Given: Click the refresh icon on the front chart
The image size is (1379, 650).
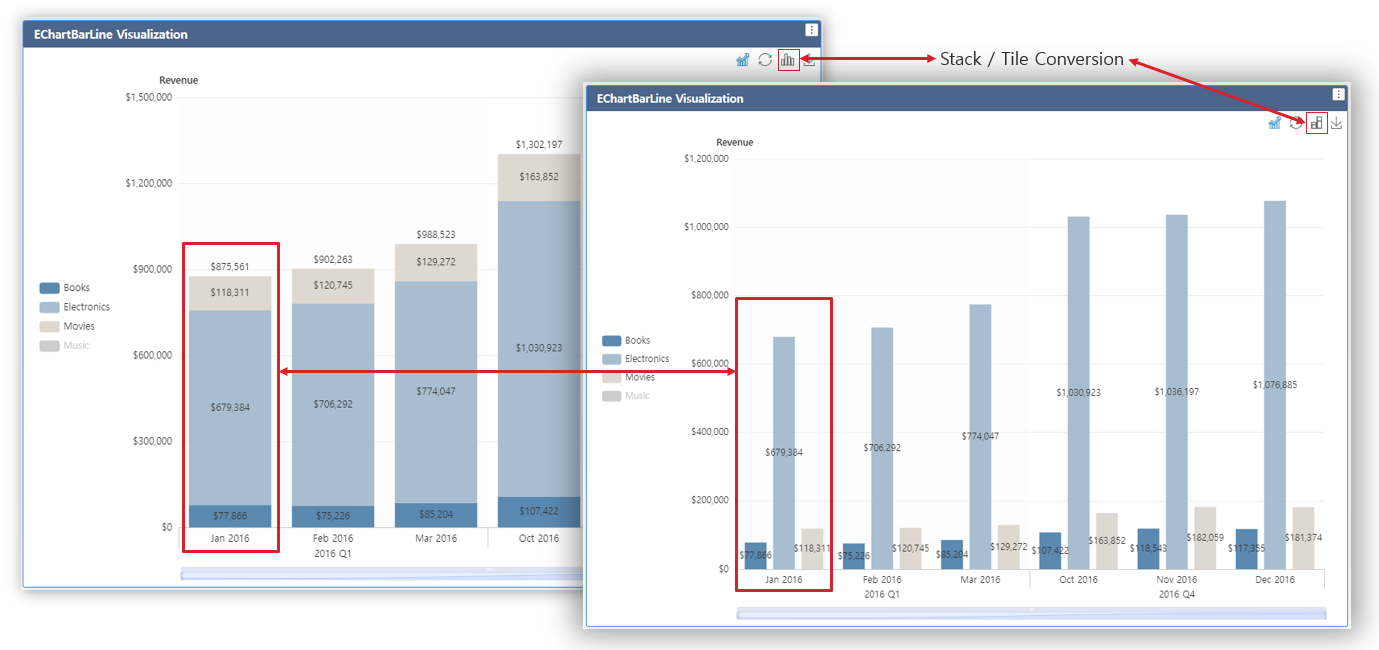Looking at the screenshot, I should [x=1295, y=122].
